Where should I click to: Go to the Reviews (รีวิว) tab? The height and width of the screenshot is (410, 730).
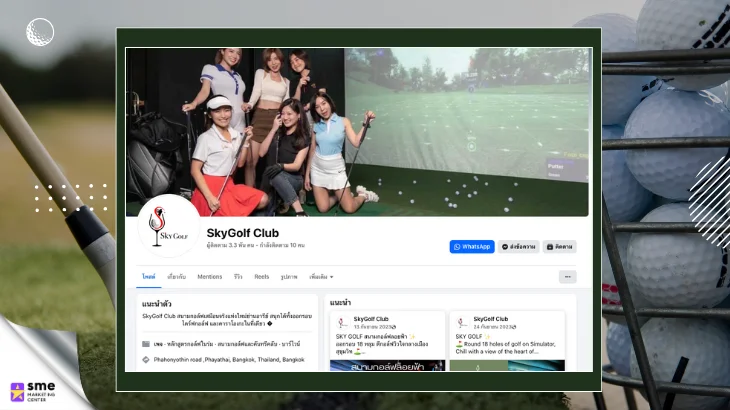pyautogui.click(x=238, y=277)
